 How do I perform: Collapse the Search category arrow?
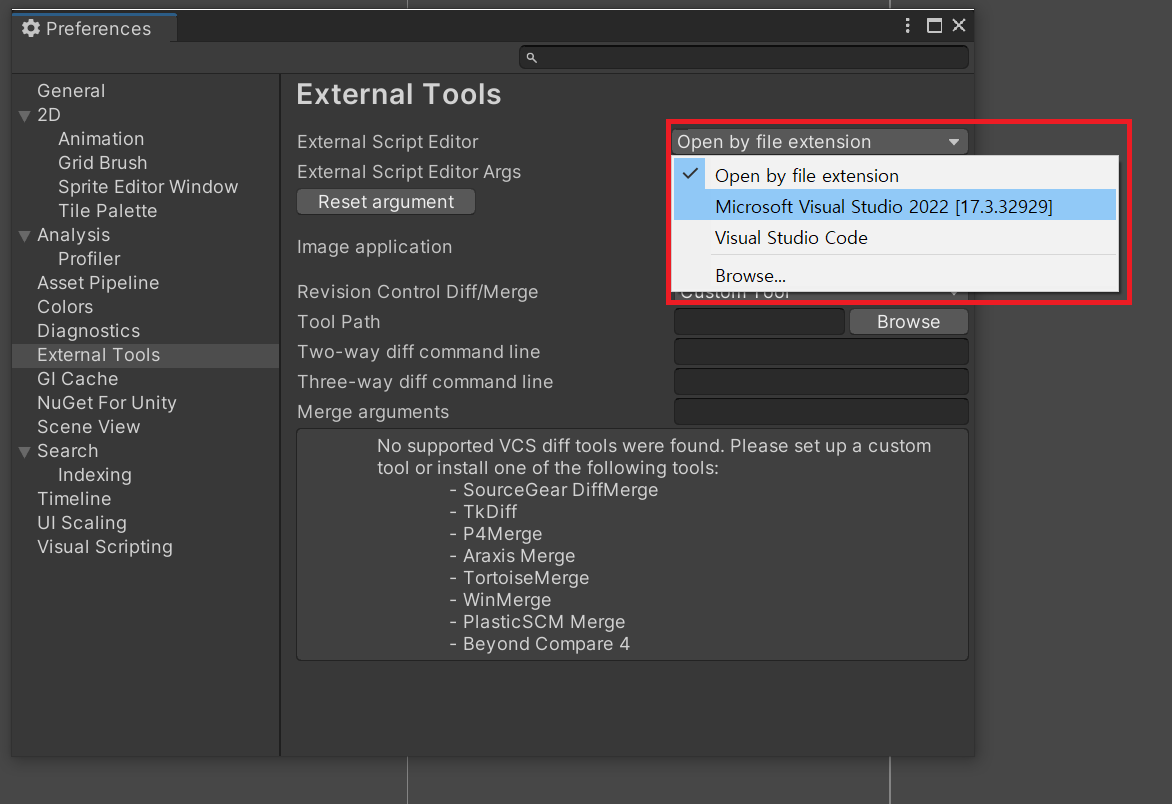[25, 452]
